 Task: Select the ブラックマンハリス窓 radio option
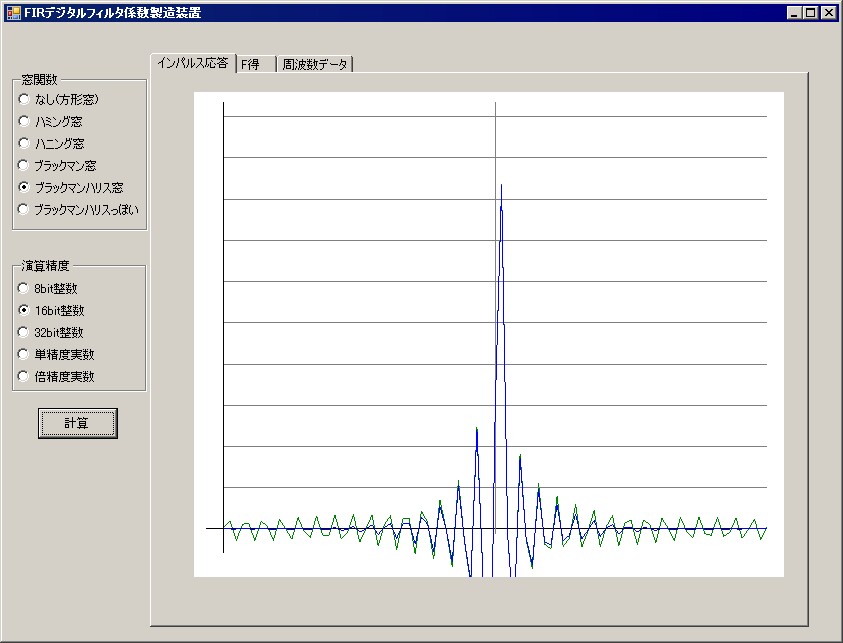click(x=71, y=188)
